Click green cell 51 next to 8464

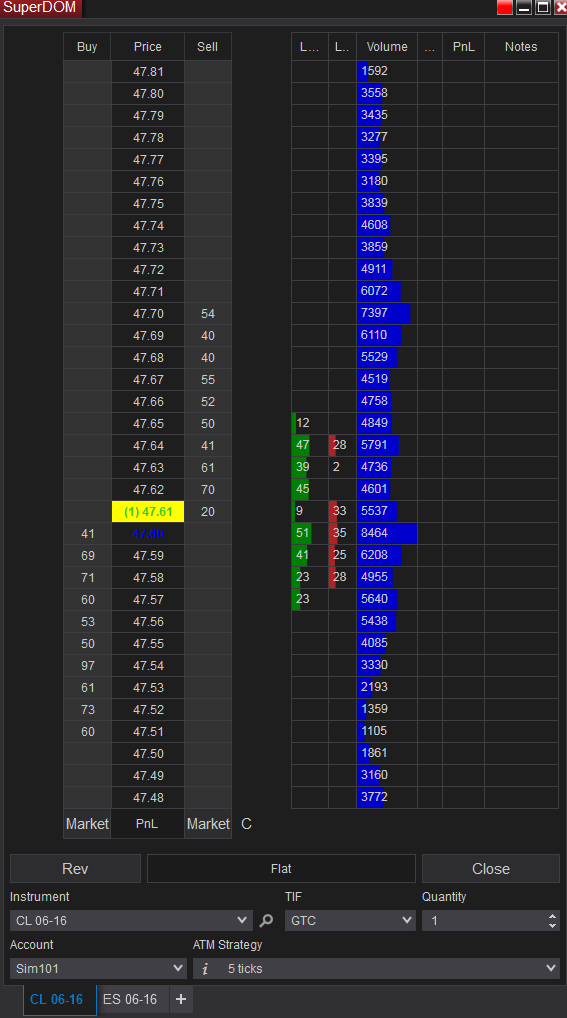coord(310,533)
